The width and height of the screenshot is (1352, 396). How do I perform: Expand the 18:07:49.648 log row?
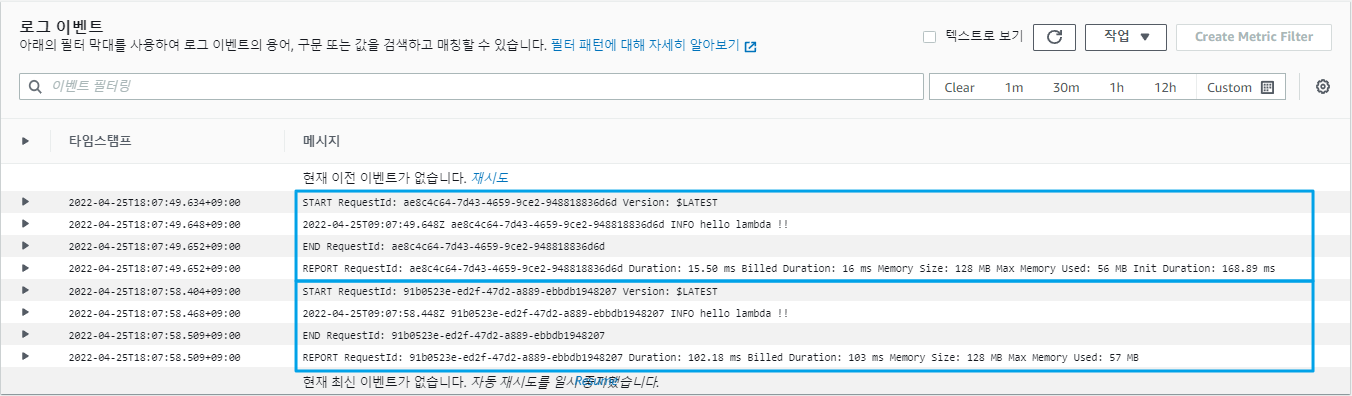click(25, 224)
